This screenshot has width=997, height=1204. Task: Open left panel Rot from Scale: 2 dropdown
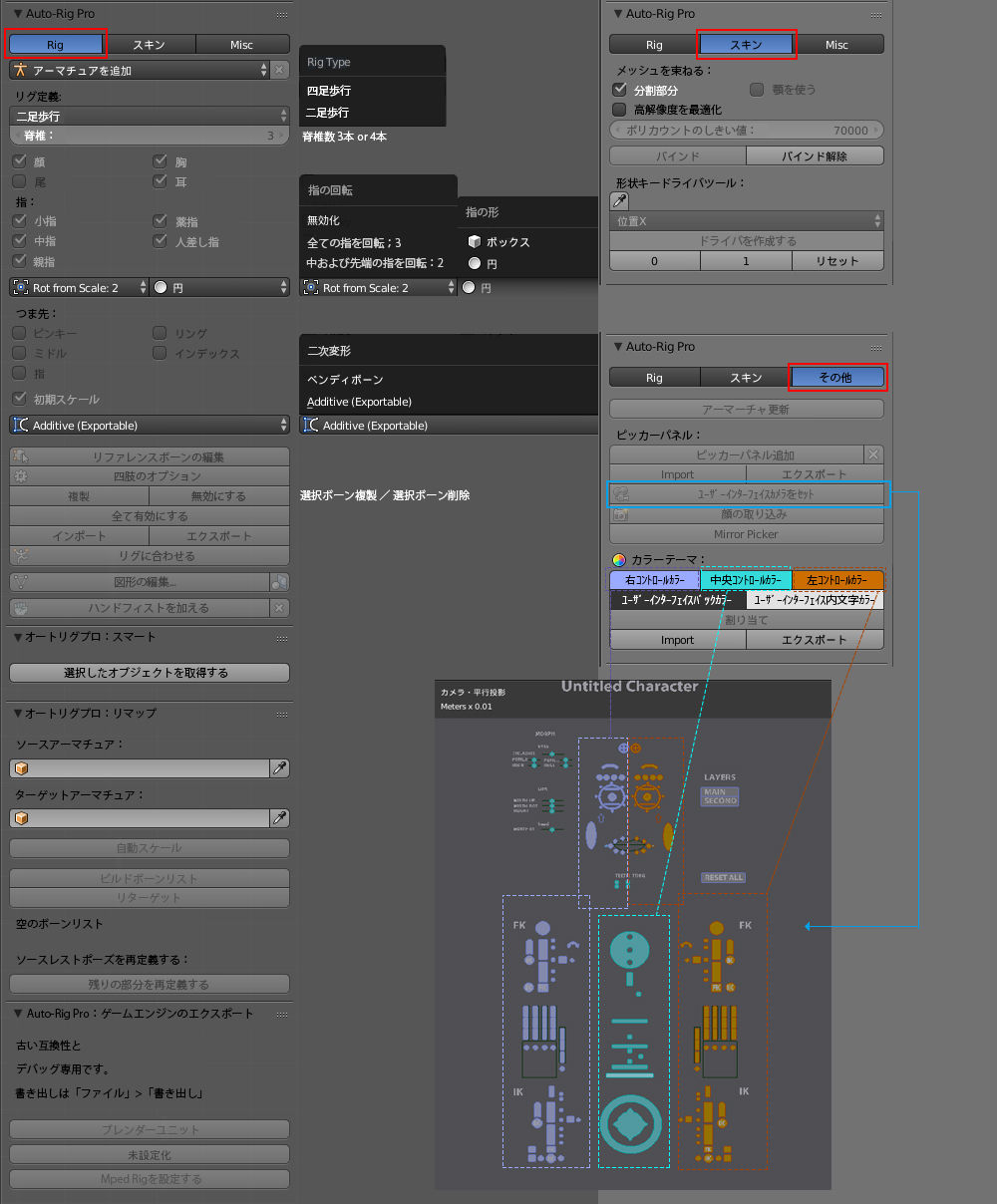point(80,287)
